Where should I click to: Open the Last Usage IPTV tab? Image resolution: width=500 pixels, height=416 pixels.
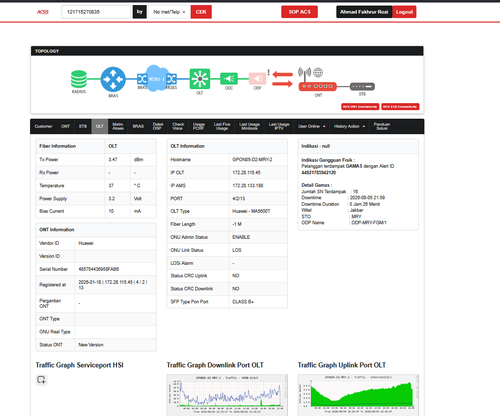[x=279, y=126]
